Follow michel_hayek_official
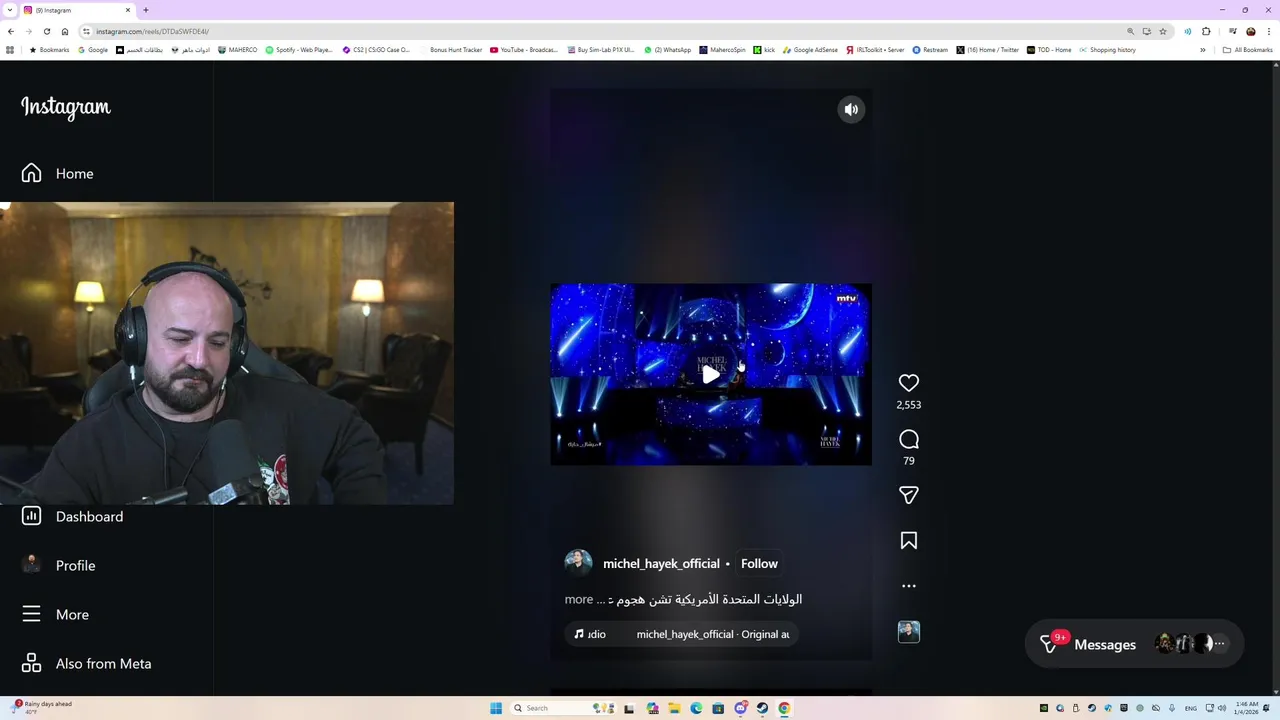This screenshot has height=720, width=1280. pyautogui.click(x=759, y=564)
